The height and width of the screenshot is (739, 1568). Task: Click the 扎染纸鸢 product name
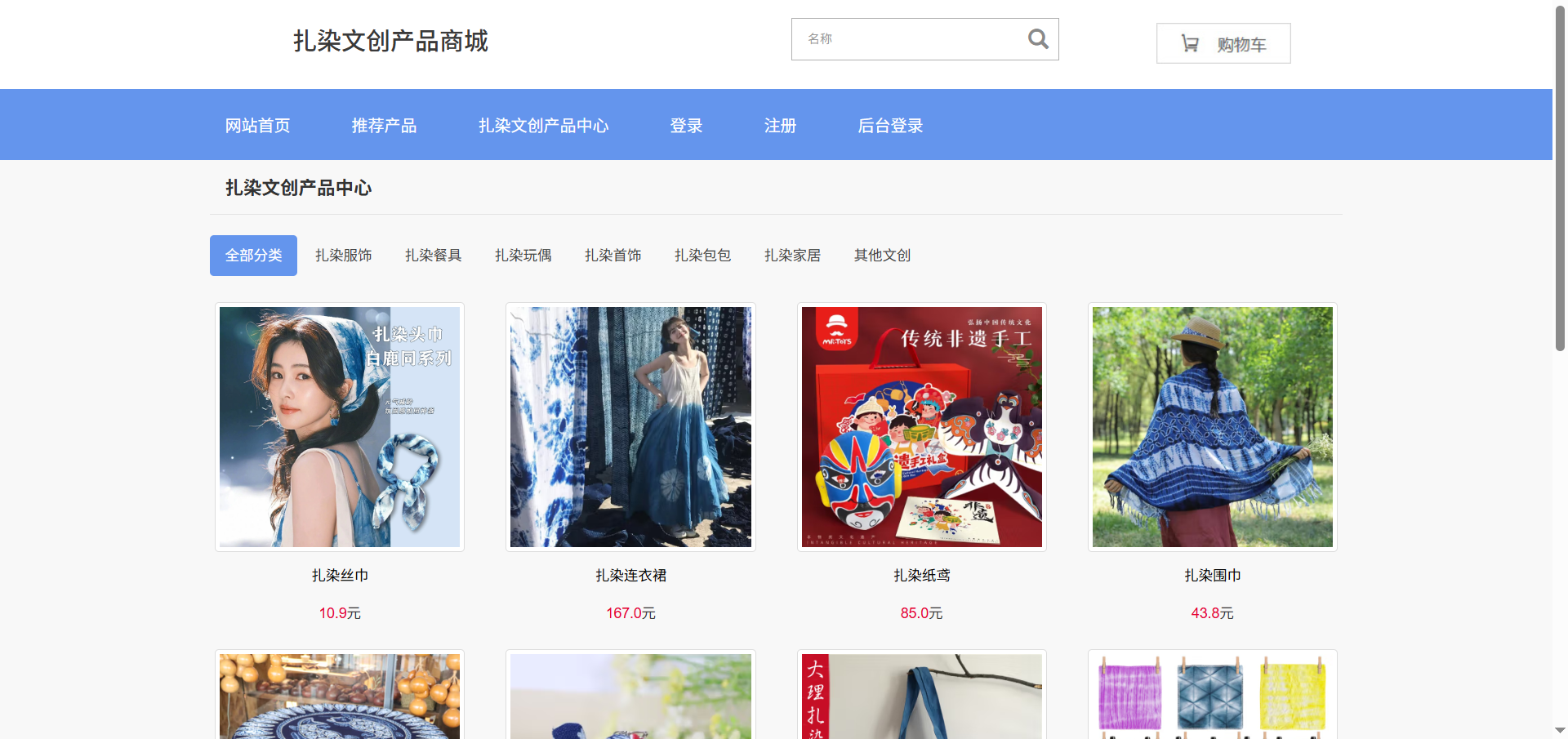pos(922,576)
